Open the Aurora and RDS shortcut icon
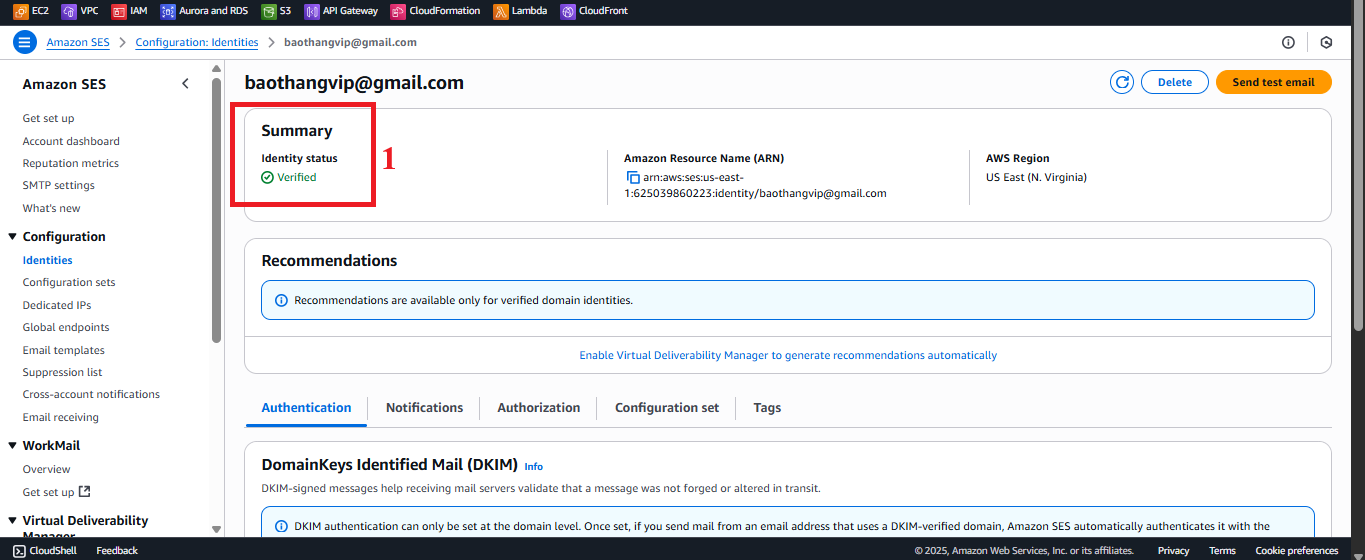 [167, 11]
